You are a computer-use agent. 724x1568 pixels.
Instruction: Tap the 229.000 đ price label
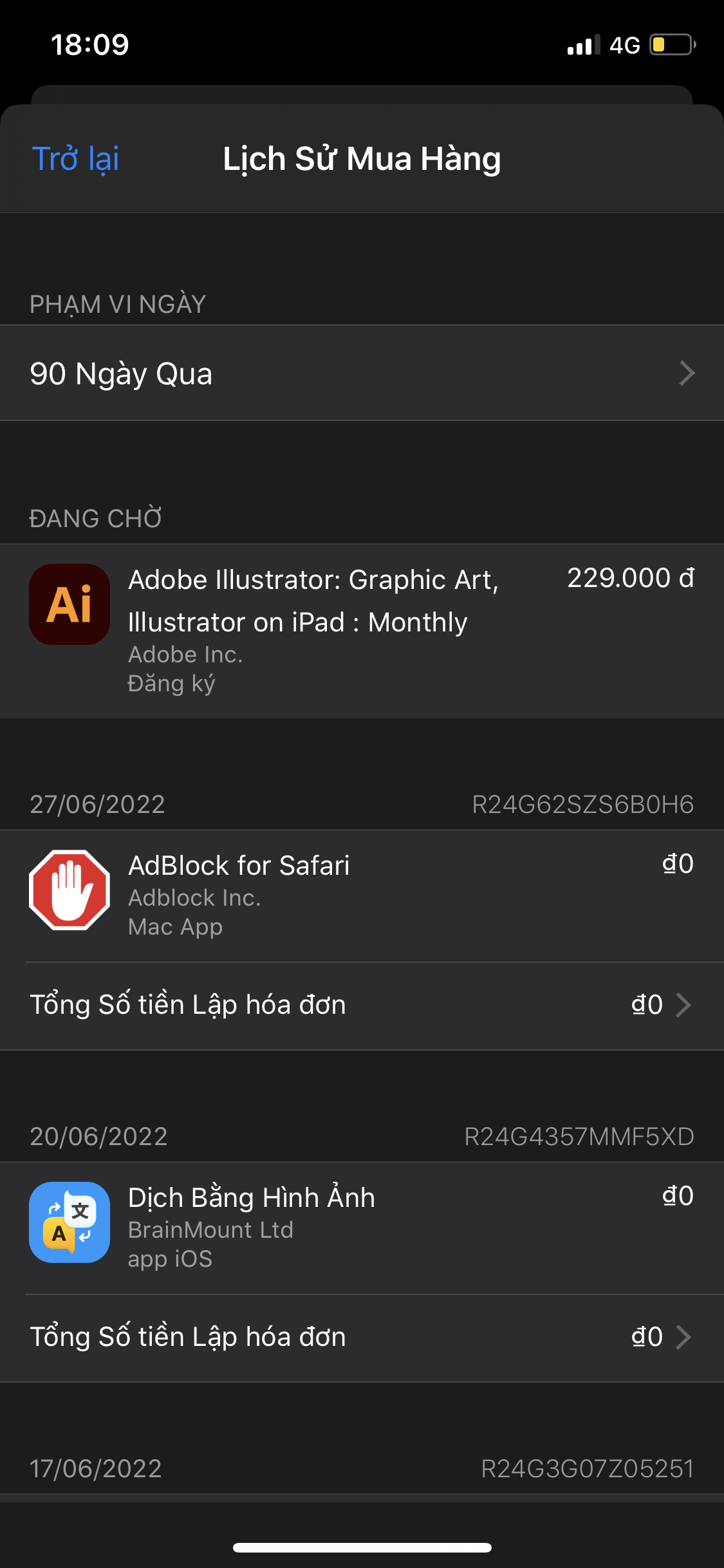(630, 578)
